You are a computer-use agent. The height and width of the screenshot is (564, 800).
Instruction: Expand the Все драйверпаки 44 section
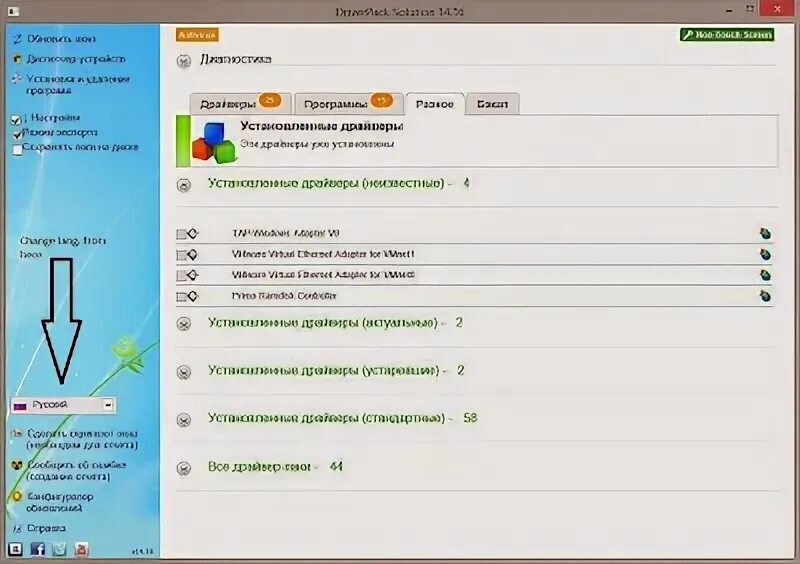pyautogui.click(x=184, y=468)
